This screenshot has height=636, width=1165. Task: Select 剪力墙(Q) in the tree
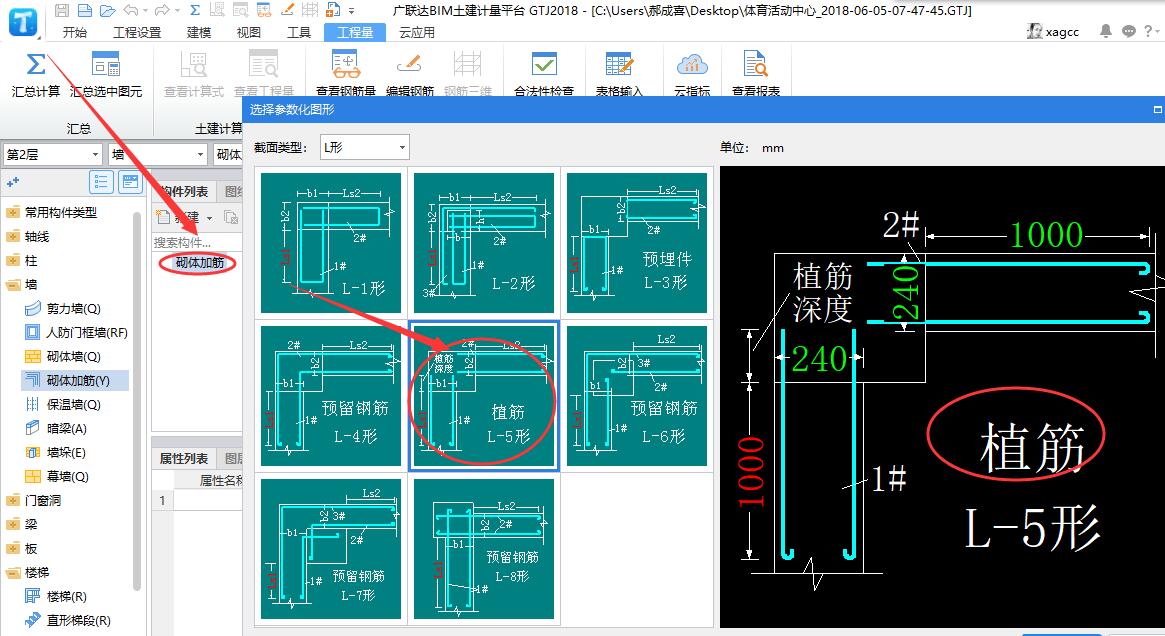(x=73, y=308)
